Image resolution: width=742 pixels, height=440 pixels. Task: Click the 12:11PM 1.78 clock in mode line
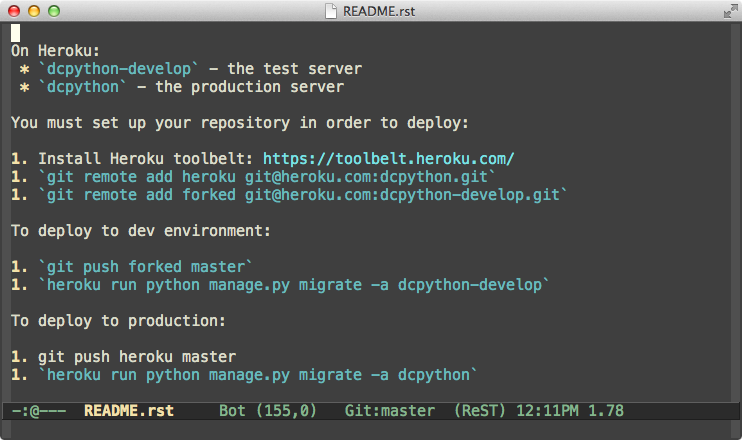pyautogui.click(x=570, y=411)
